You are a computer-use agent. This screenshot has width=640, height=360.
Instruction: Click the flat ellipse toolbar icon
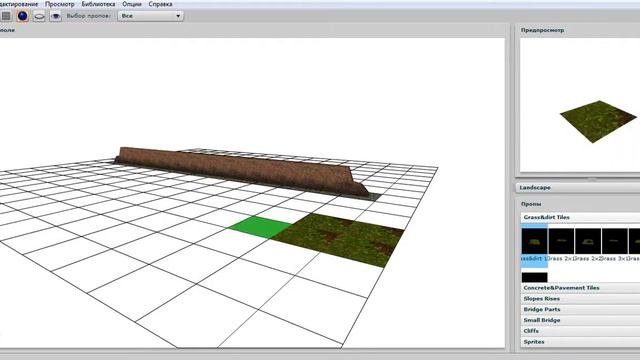tap(39, 16)
